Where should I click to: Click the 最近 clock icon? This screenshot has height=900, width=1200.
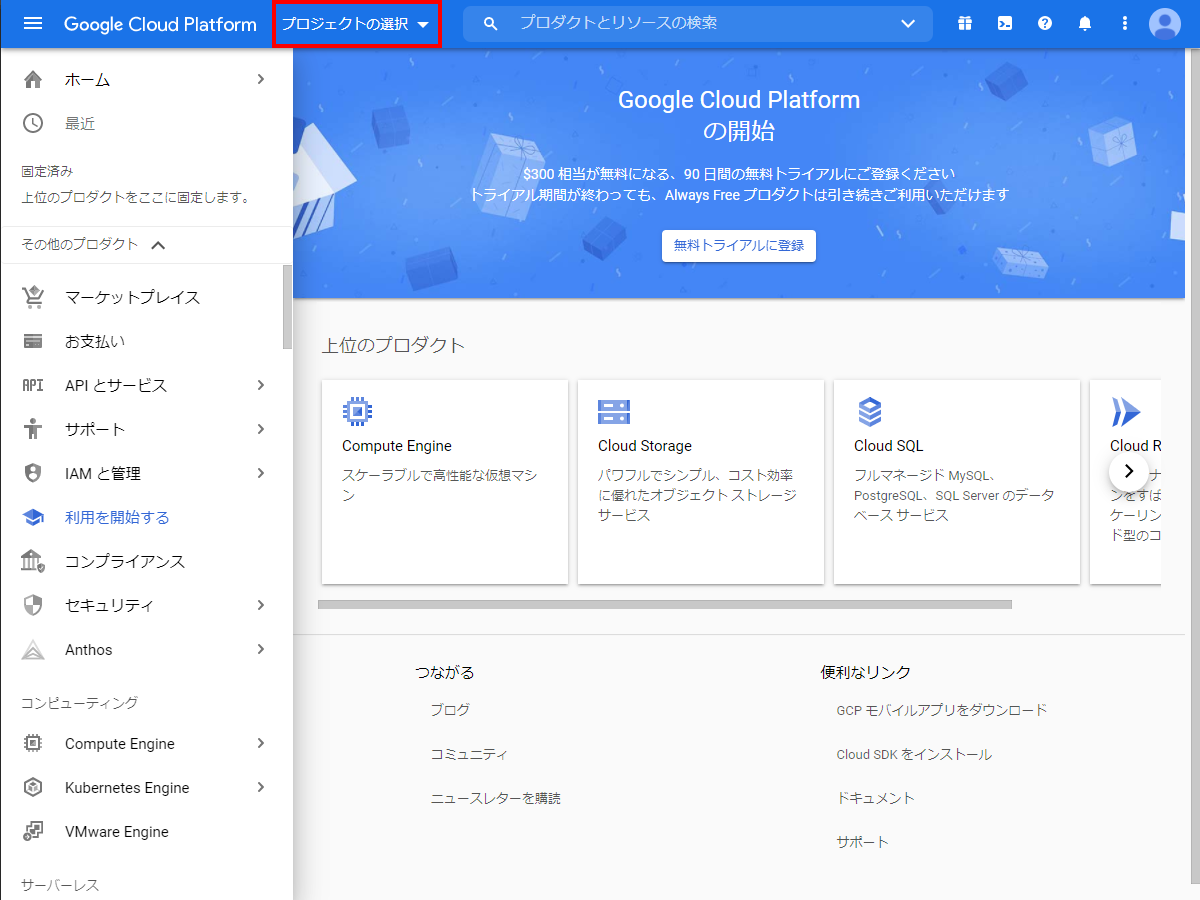(x=33, y=123)
